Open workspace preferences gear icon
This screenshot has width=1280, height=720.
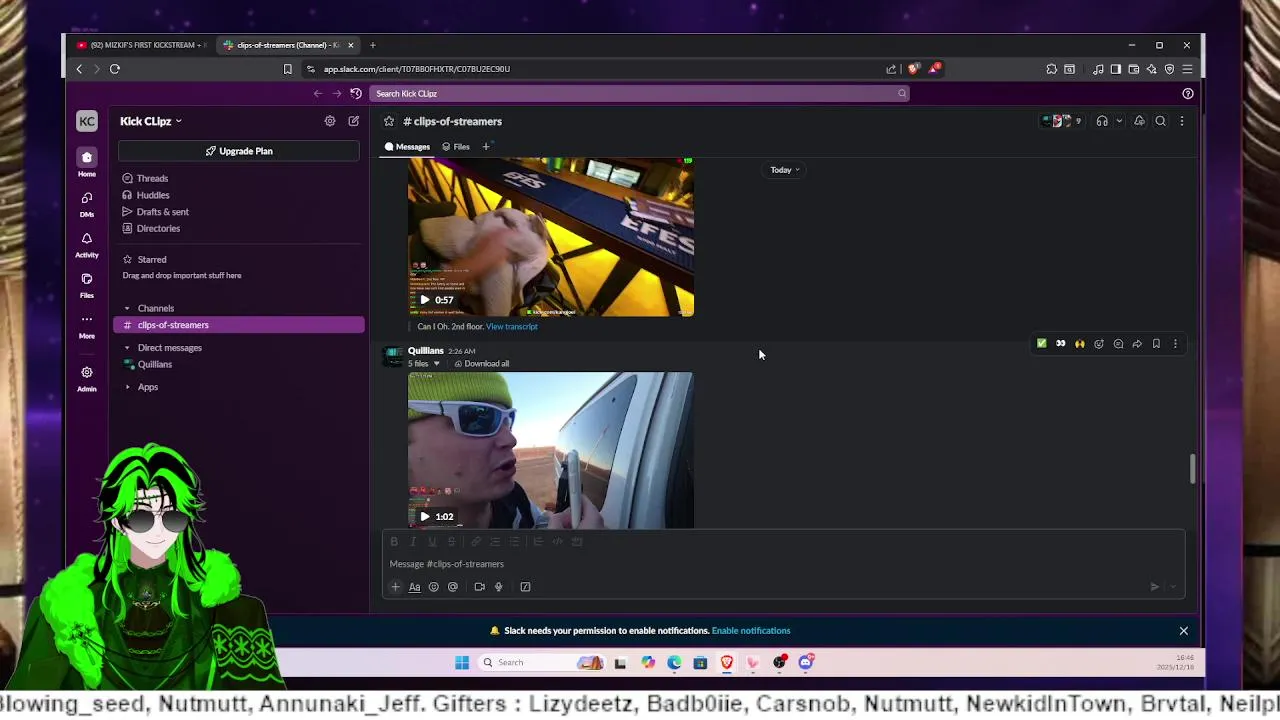coord(330,121)
